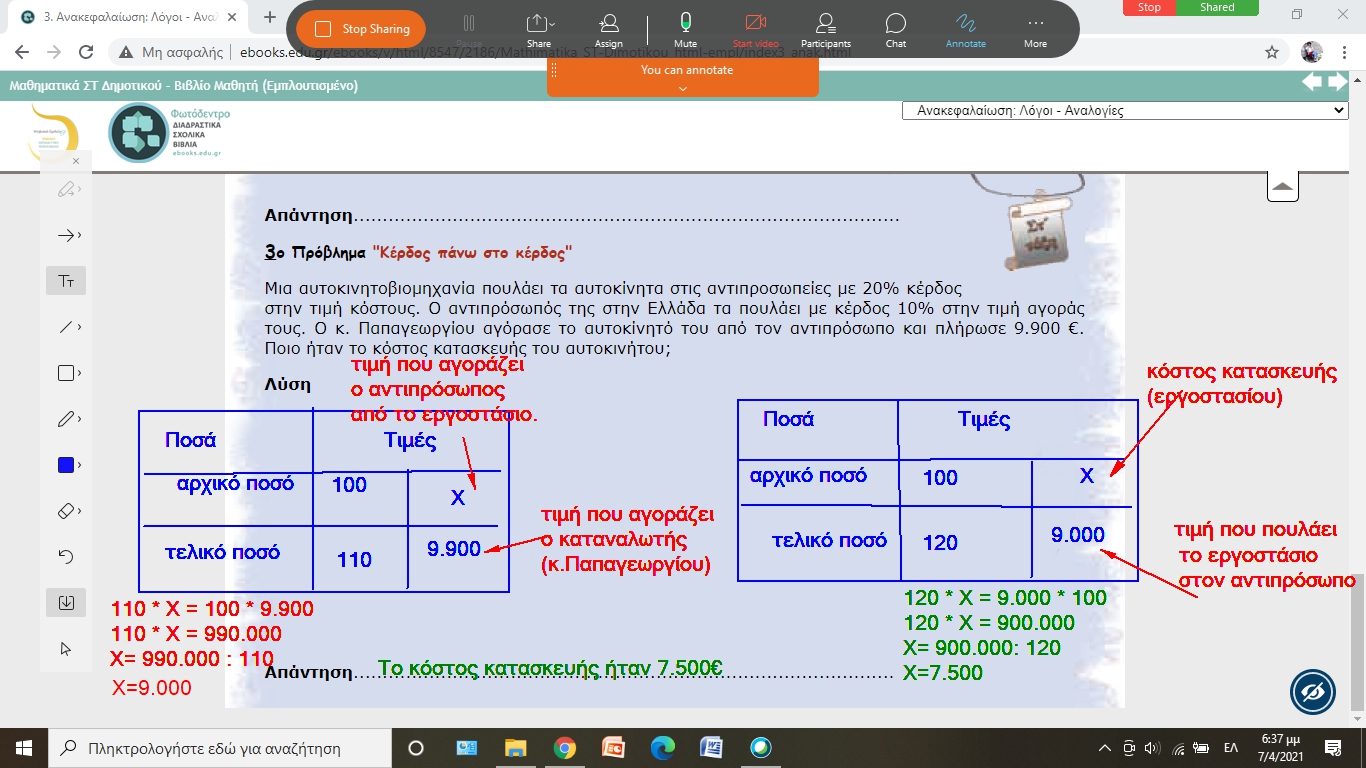Screen dimensions: 1366x768
Task: Open Microsoft Edge from taskbar
Action: pyautogui.click(x=662, y=747)
